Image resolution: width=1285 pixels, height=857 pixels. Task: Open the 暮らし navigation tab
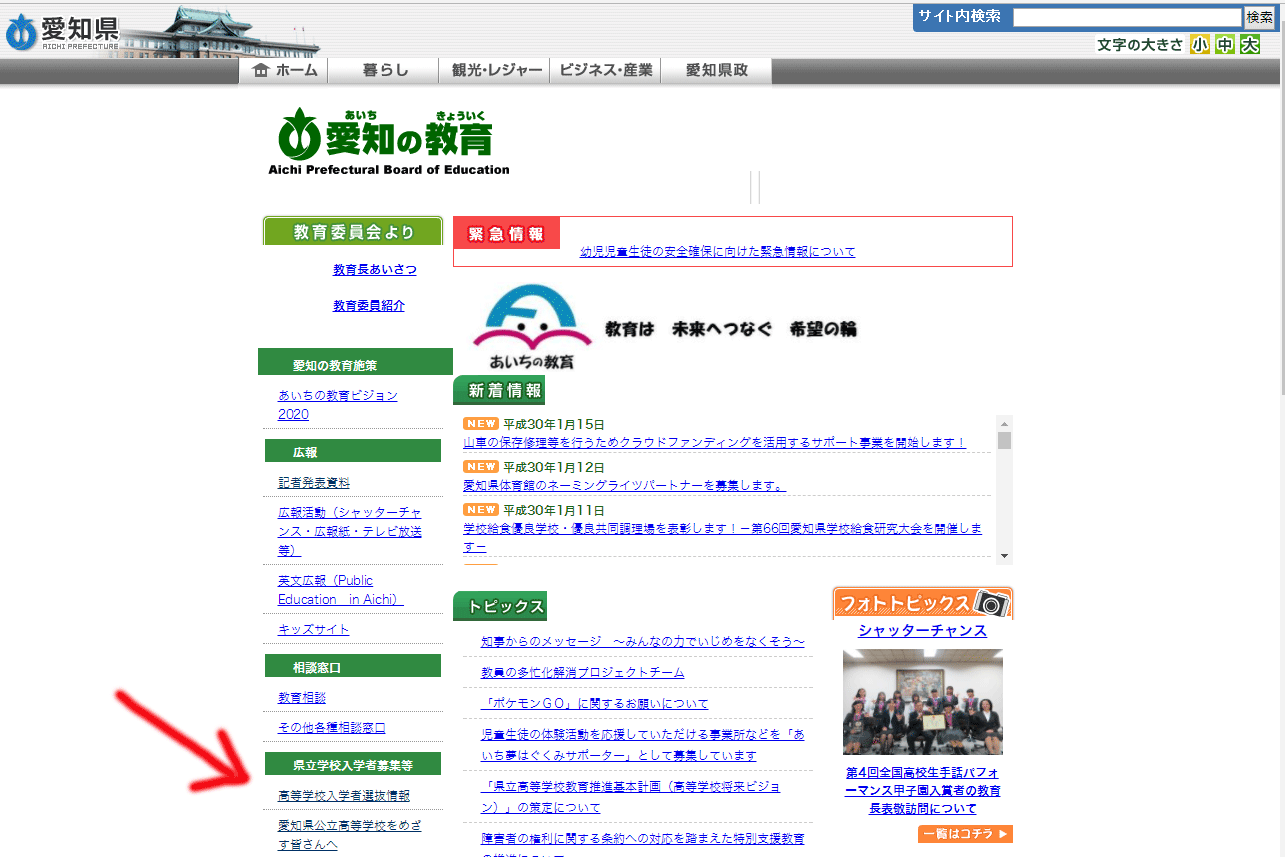pyautogui.click(x=384, y=70)
